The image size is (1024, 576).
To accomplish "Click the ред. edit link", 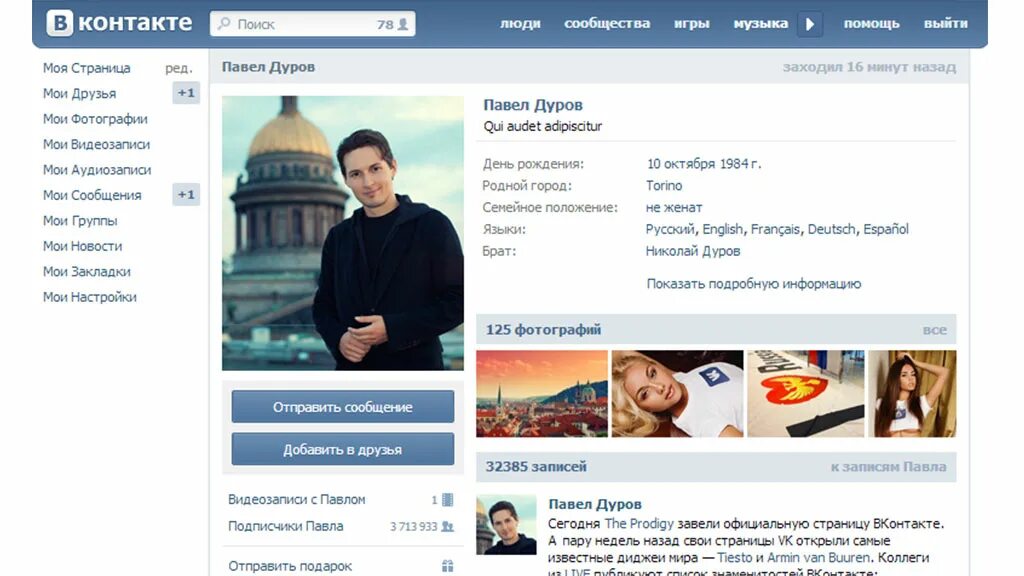I will [179, 68].
